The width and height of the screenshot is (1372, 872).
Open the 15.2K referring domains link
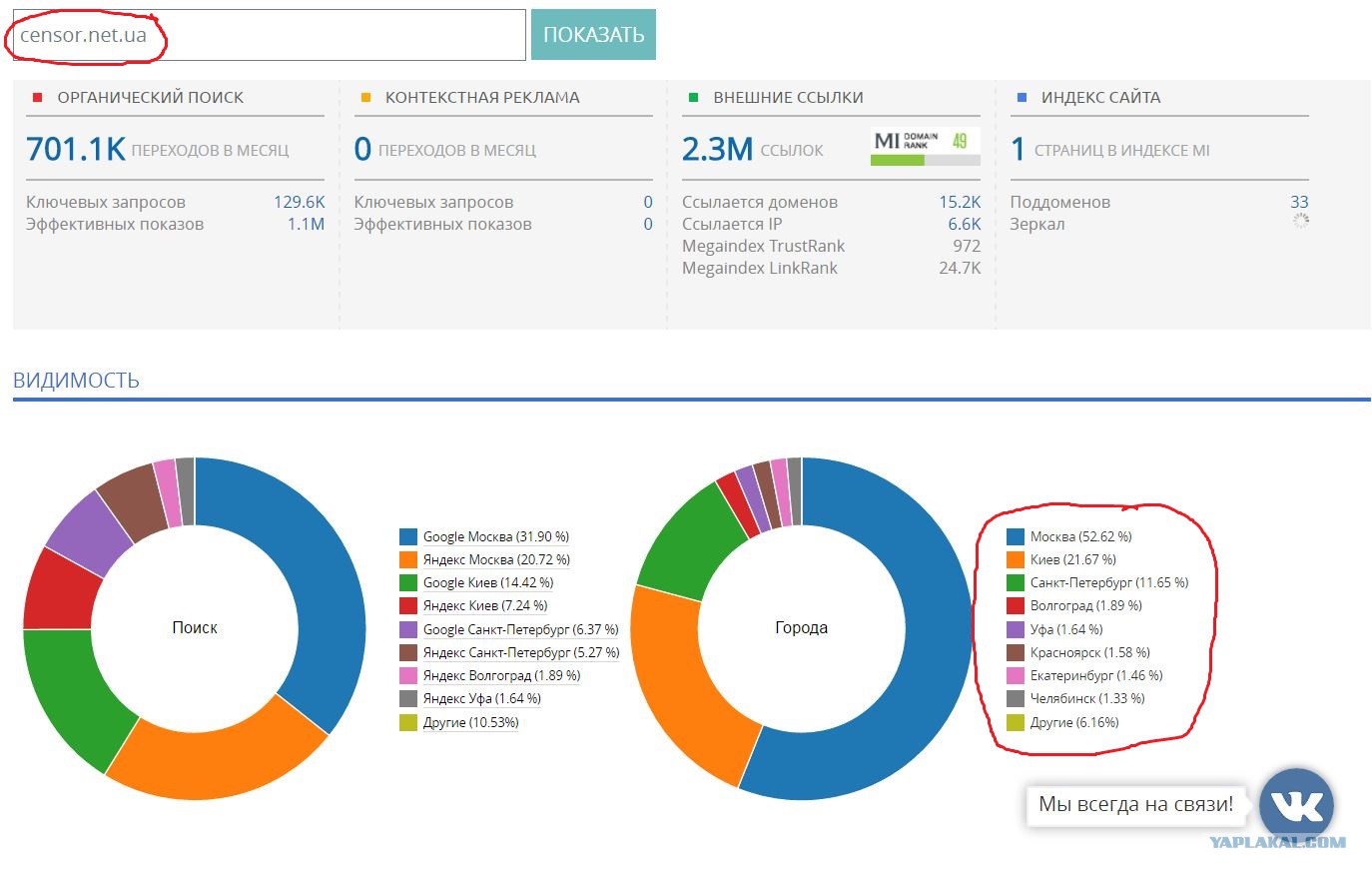click(x=960, y=202)
